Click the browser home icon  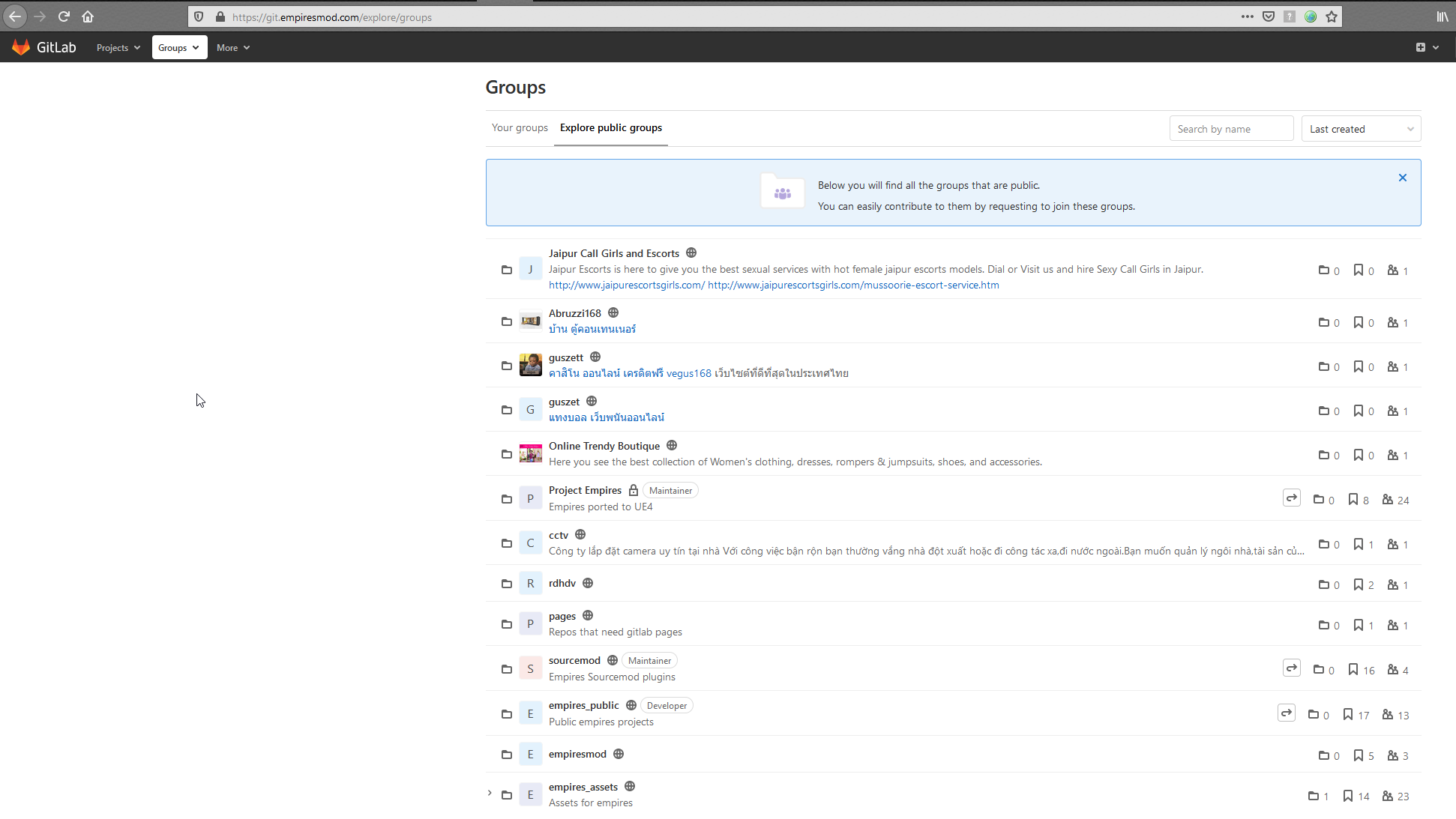point(88,16)
